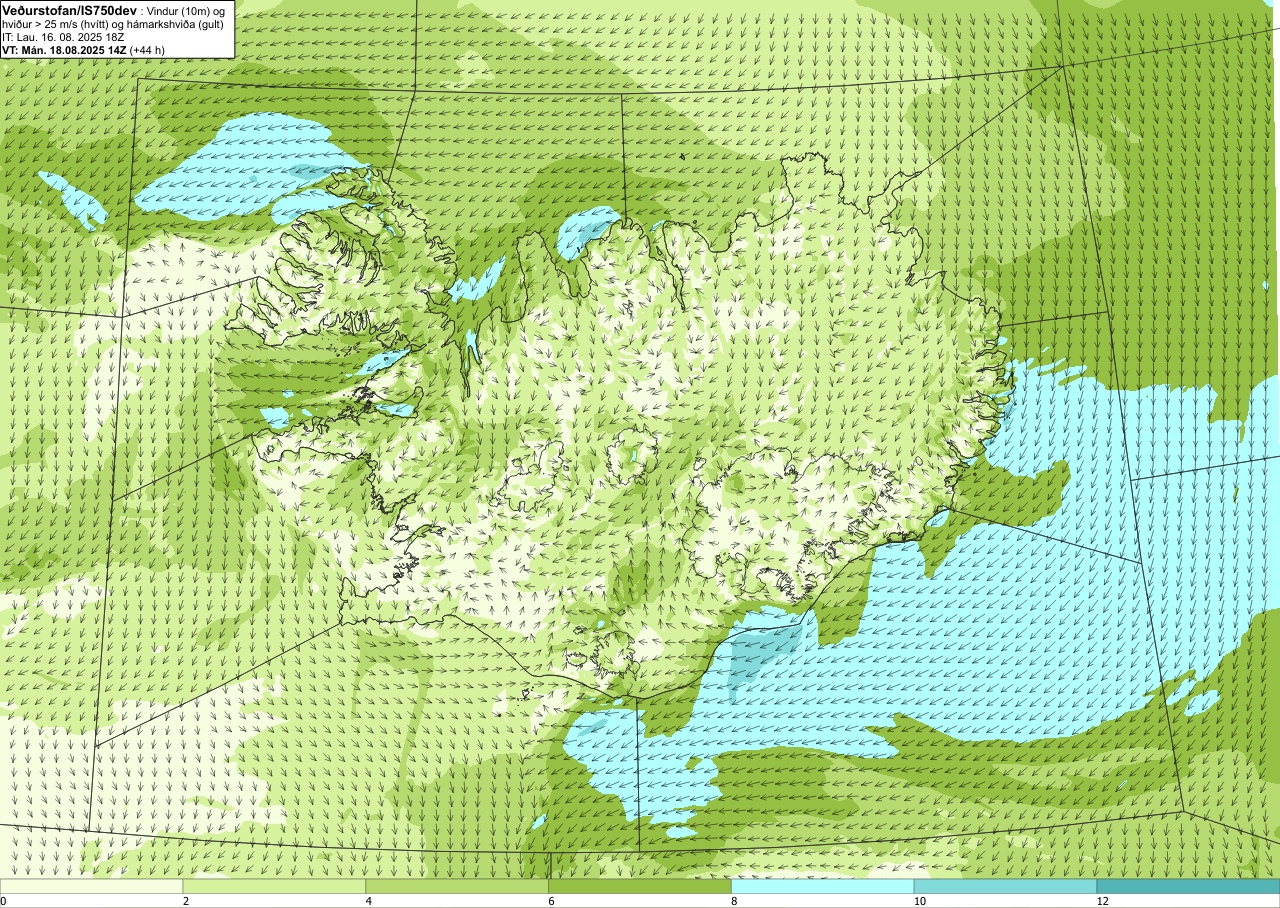Click the legend scale label "2"
Viewport: 1280px width, 908px height.
tap(186, 901)
